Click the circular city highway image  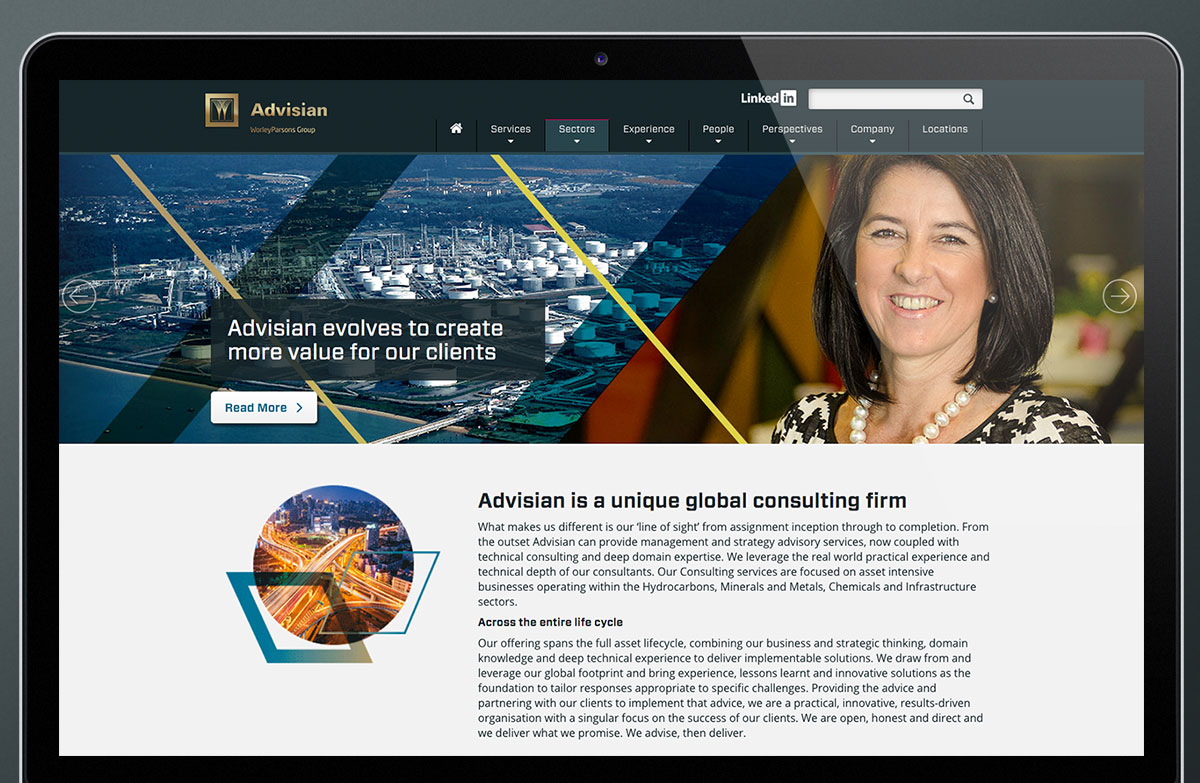[x=333, y=561]
